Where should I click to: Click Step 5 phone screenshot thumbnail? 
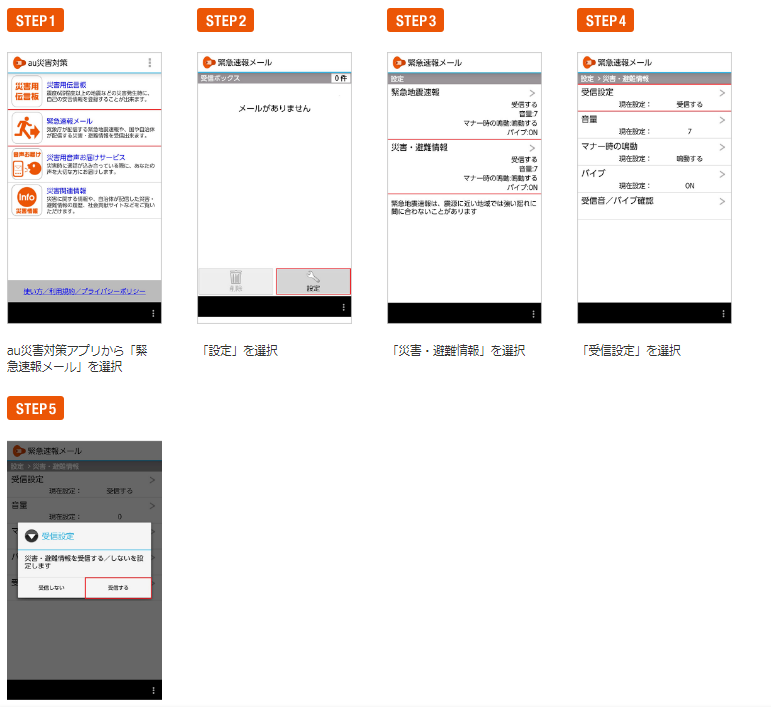click(85, 570)
